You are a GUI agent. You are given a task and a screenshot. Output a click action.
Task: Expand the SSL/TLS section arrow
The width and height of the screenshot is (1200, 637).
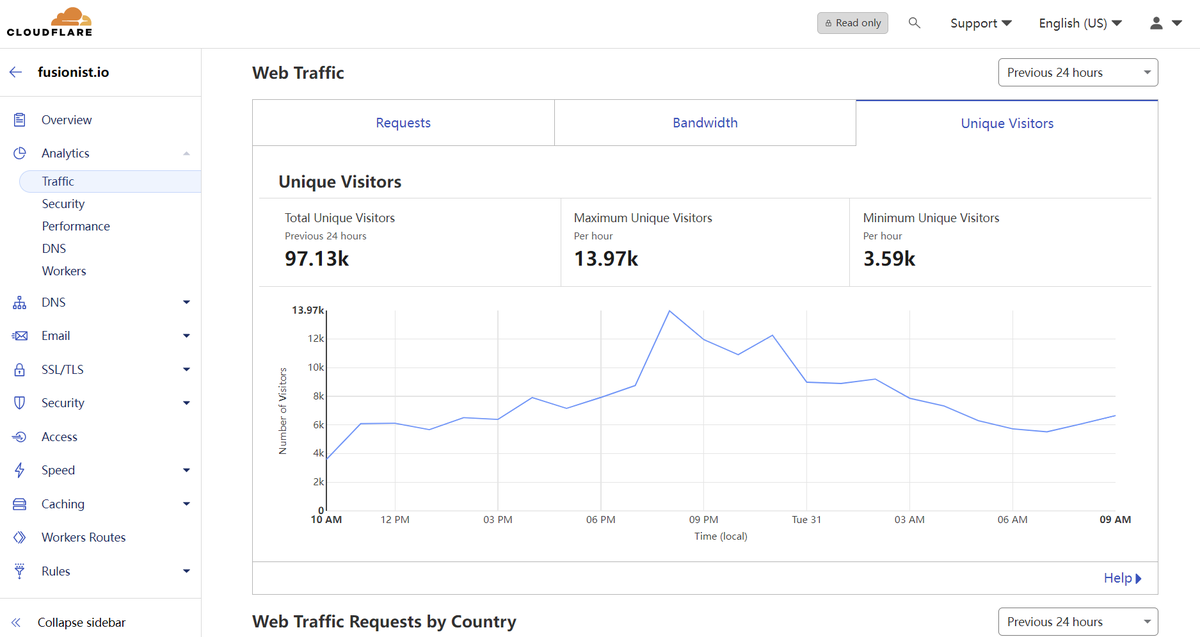(186, 370)
